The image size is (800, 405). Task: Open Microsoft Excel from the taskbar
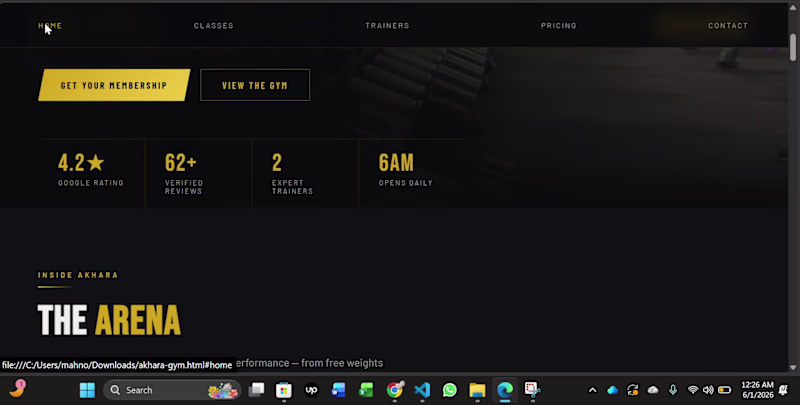click(x=366, y=390)
